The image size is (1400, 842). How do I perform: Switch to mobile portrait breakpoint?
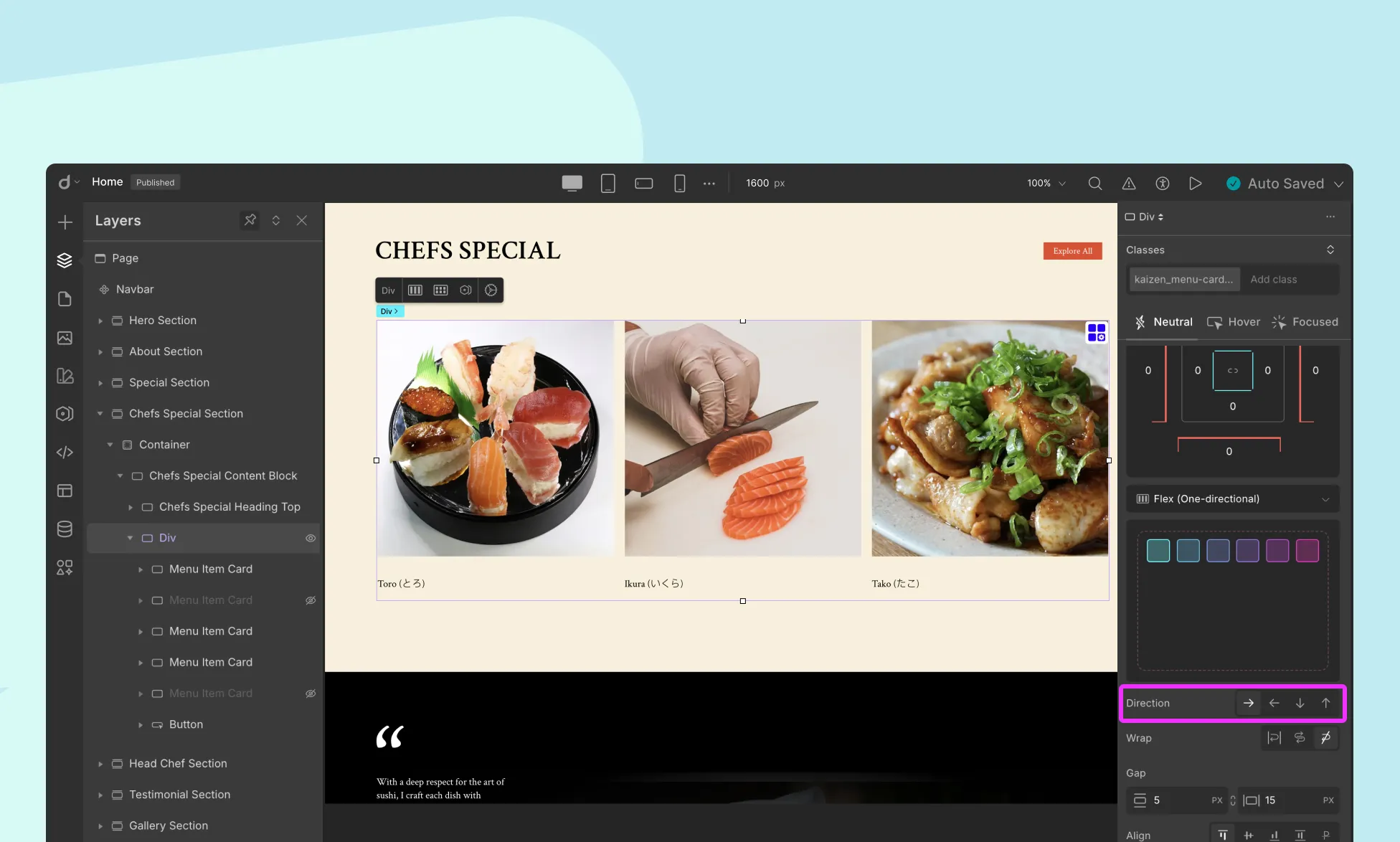coord(680,183)
